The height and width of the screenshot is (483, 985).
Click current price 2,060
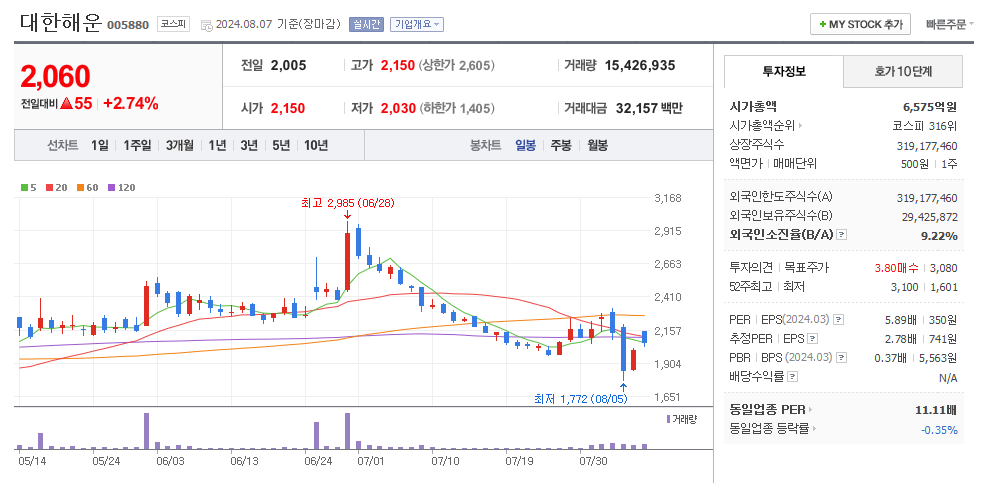click(55, 77)
